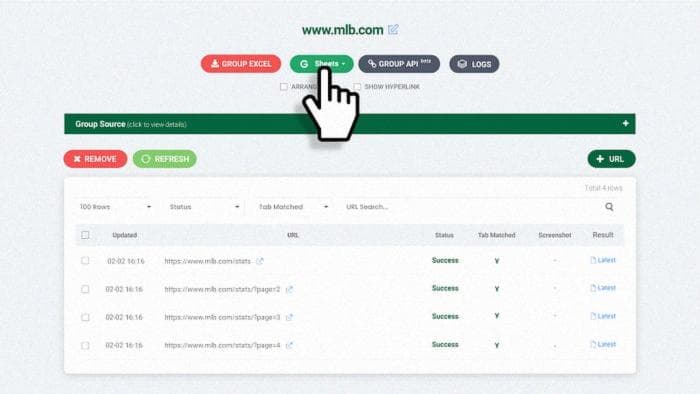Open external link icon for ?page=4 URL
Image resolution: width=700 pixels, height=394 pixels.
[x=289, y=345]
